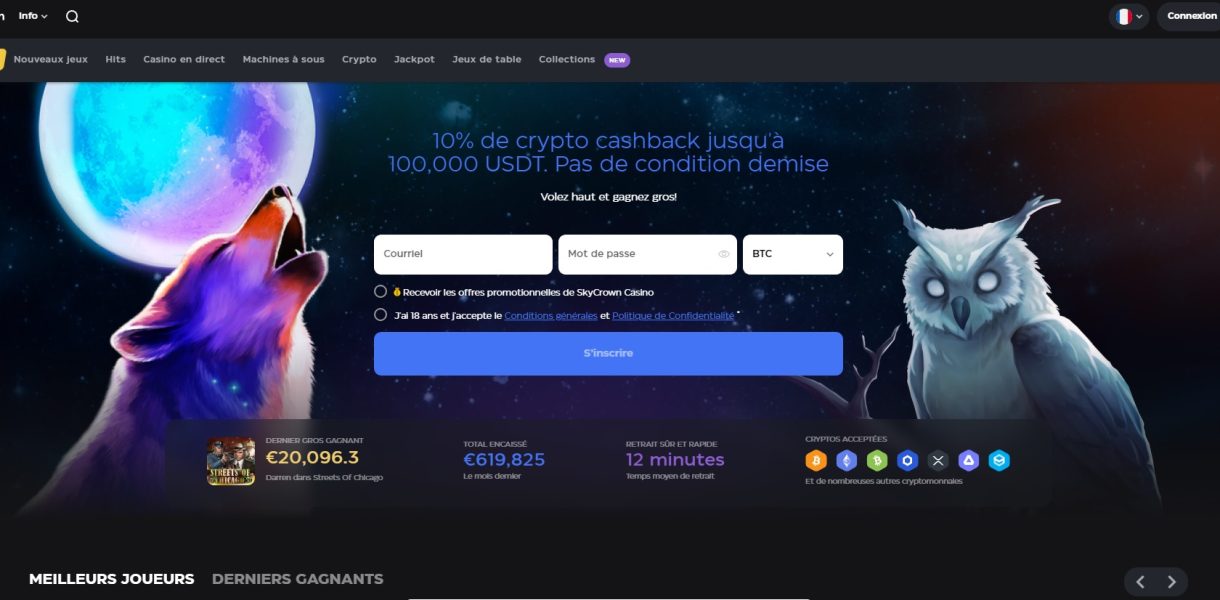Click the Ethereum crypto icon
Image resolution: width=1220 pixels, height=600 pixels.
847,460
